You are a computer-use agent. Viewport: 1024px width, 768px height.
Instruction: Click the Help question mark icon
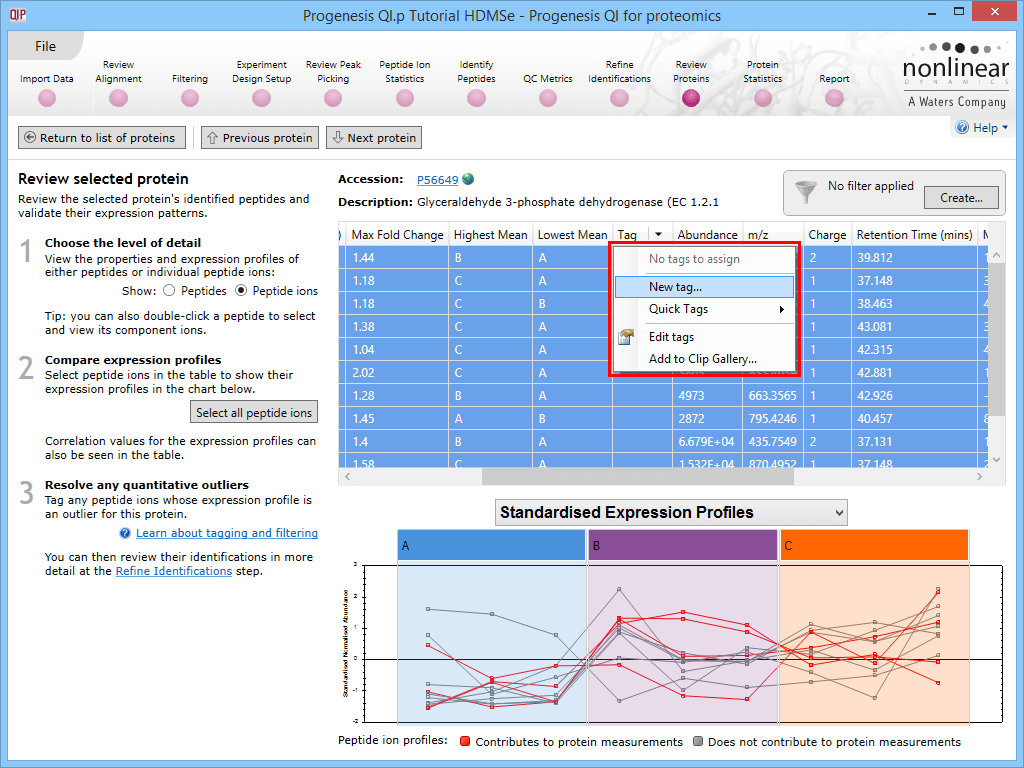tap(962, 127)
